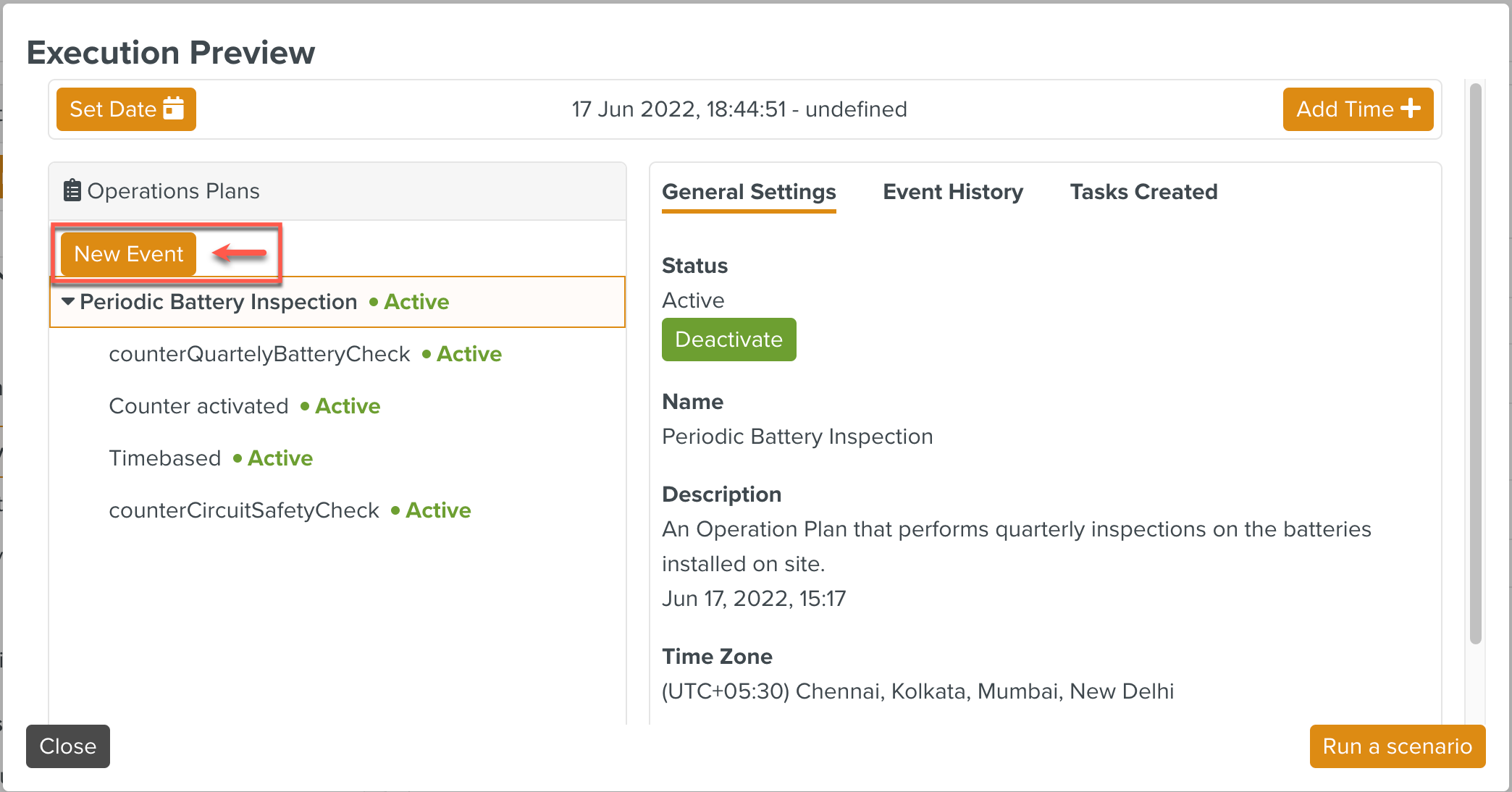1512x792 pixels.
Task: Close the Execution Preview dialog
Action: click(x=68, y=746)
